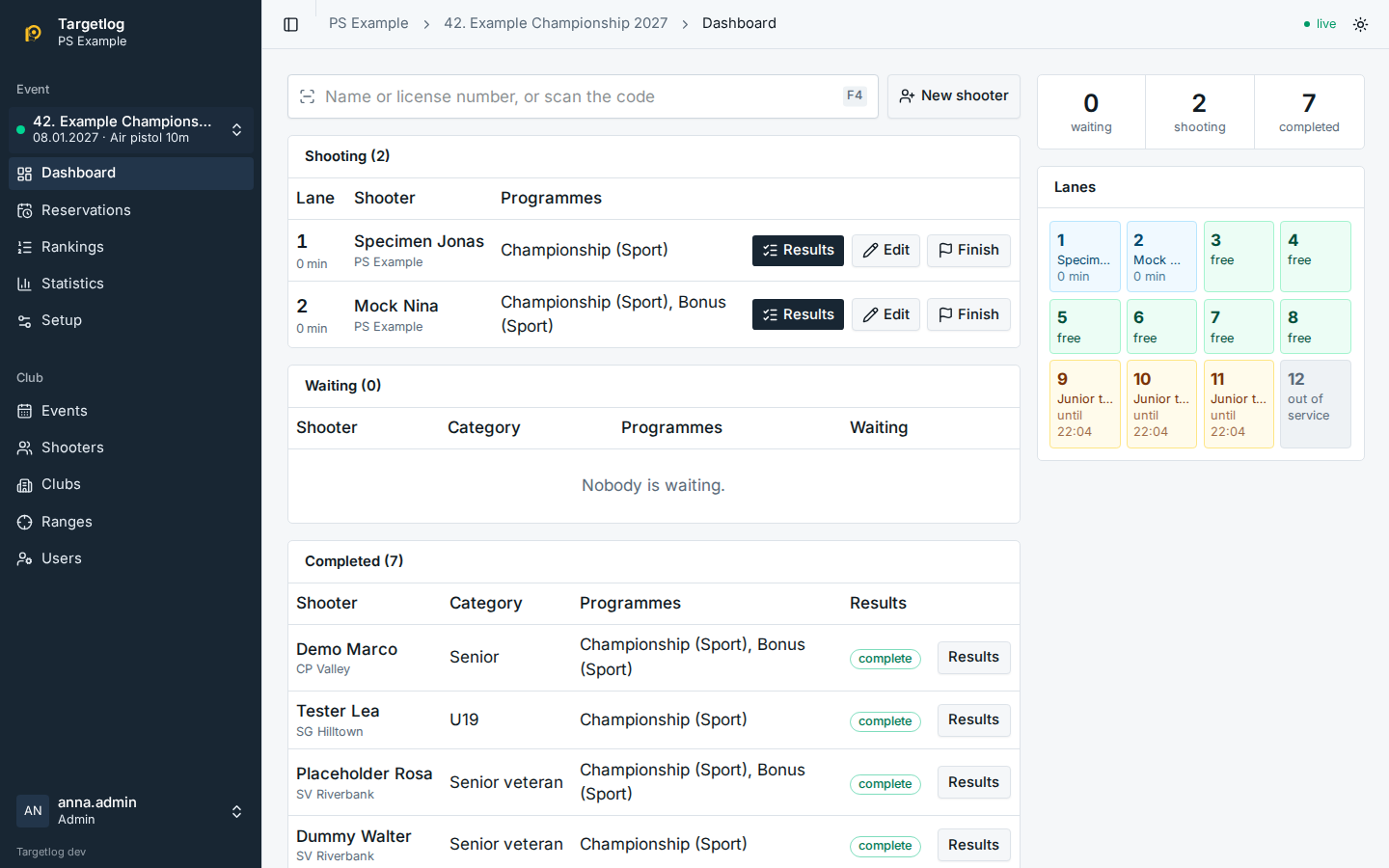Open the anna.admin user menu
The image size is (1389, 868).
point(131,811)
